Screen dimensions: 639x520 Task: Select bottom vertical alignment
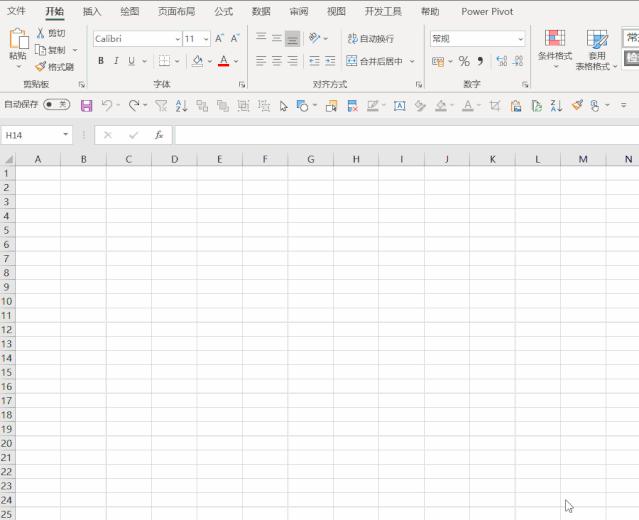pyautogui.click(x=292, y=39)
